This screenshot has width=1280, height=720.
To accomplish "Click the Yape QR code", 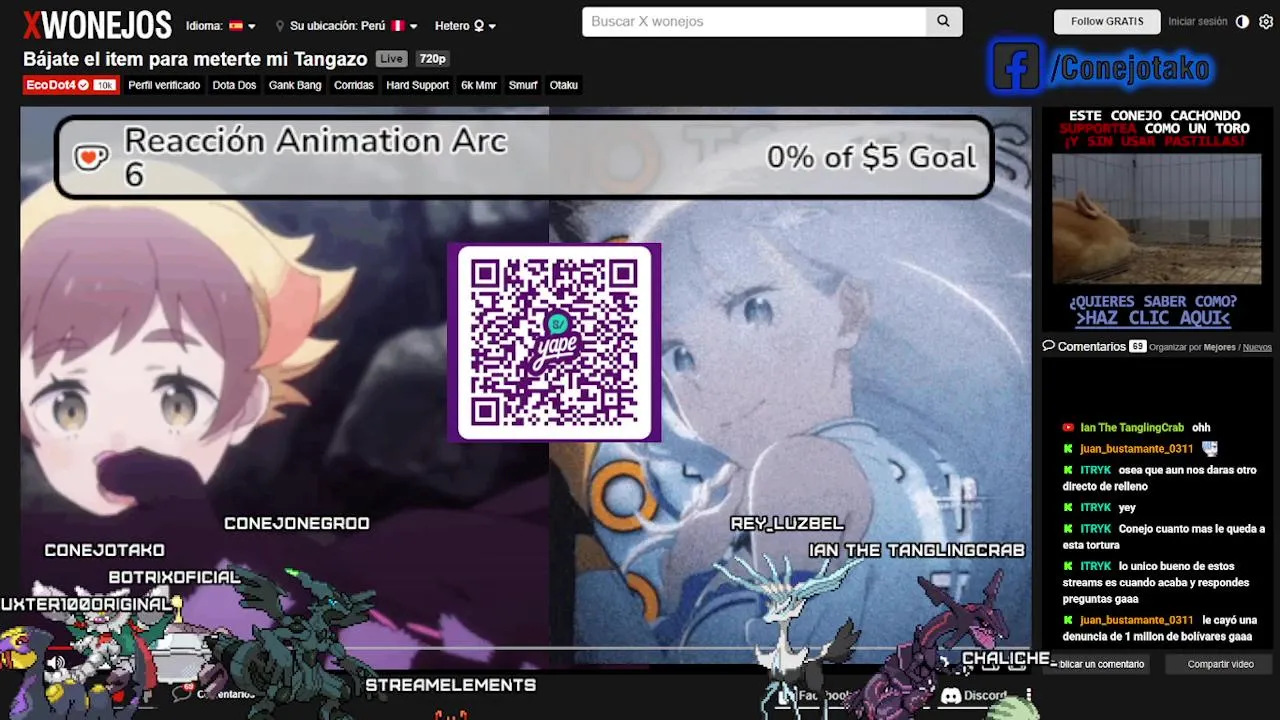I will click(x=554, y=342).
